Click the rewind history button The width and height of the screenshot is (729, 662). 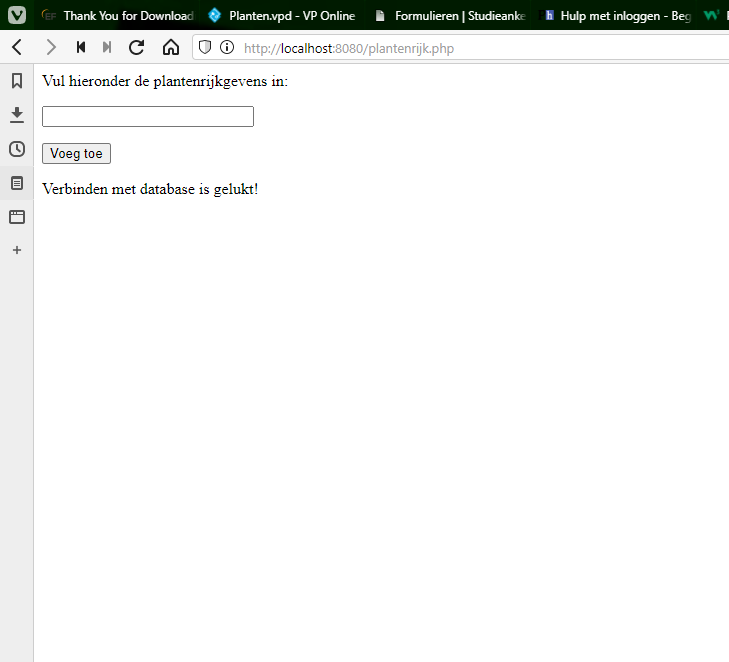tap(81, 47)
